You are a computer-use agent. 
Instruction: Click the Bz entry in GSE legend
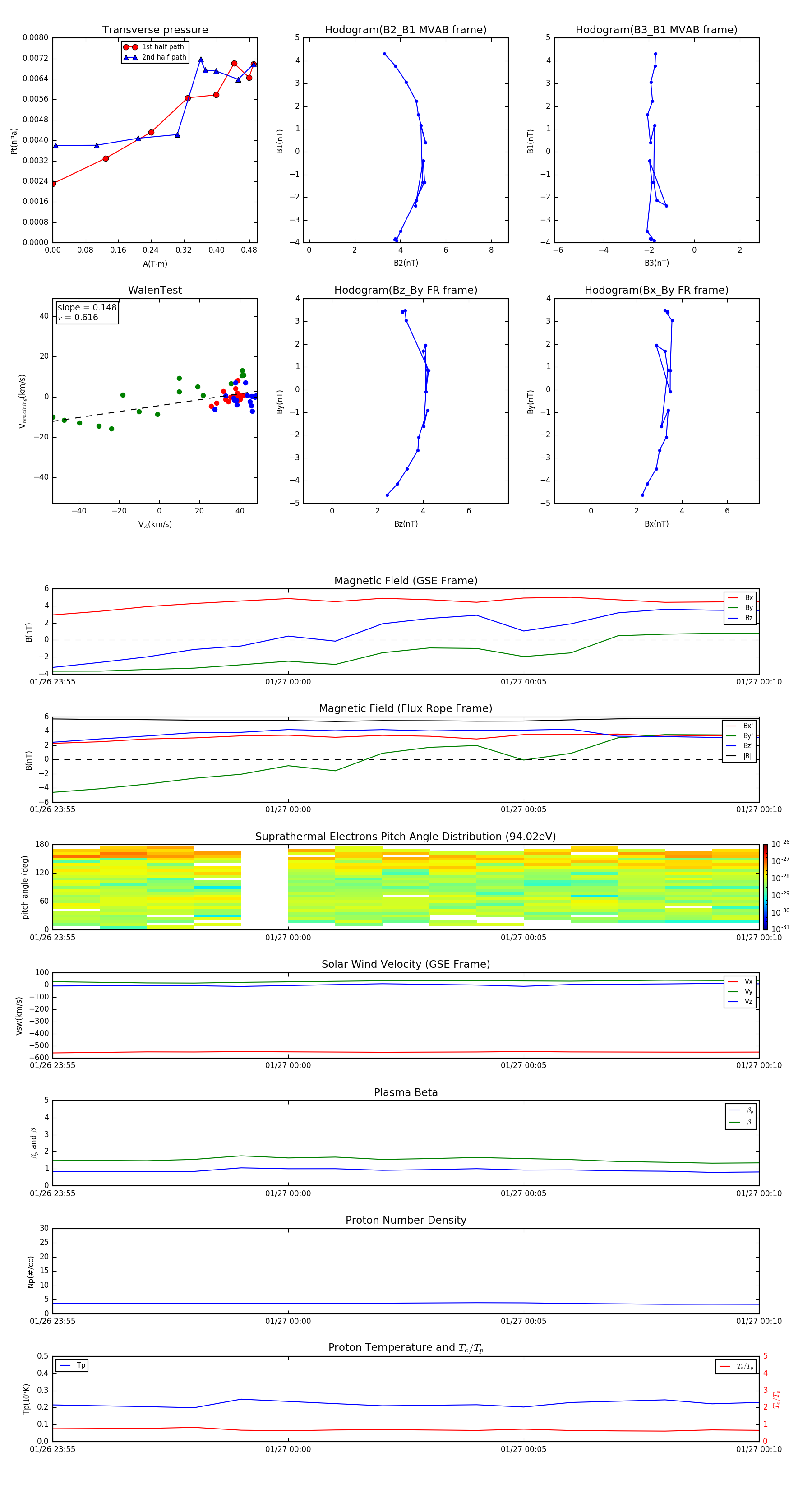740,619
